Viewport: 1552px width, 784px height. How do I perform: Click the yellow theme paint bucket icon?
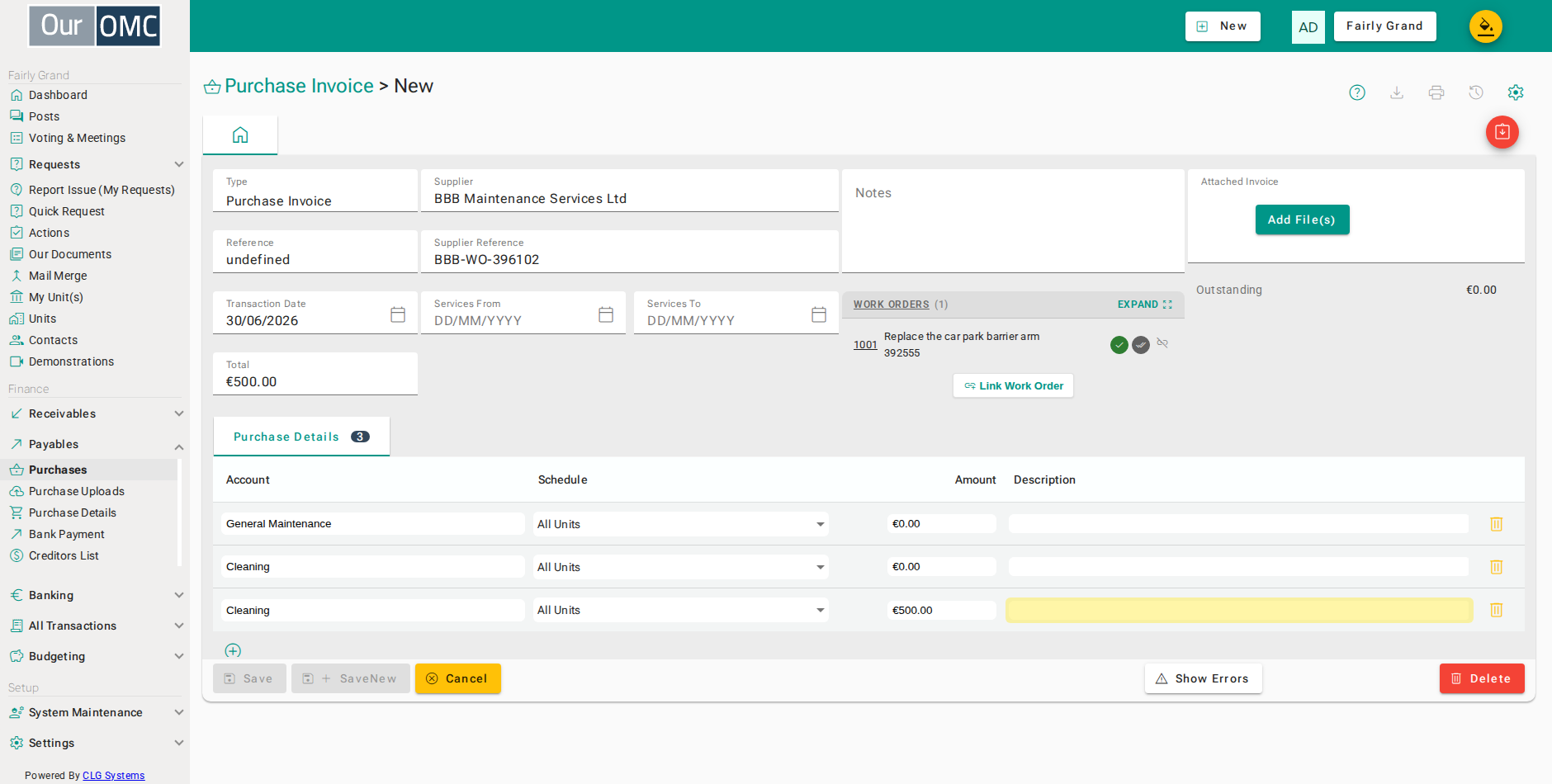pyautogui.click(x=1486, y=26)
